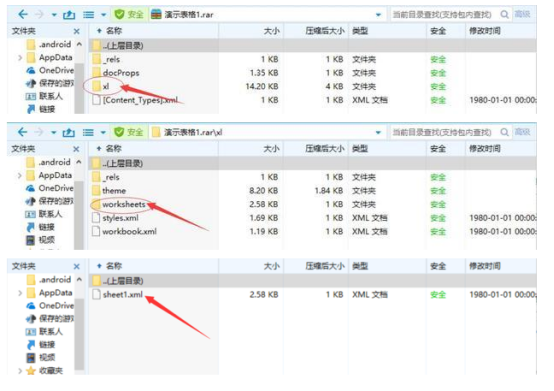
Task: Go forward in the 演示表格1.rar root window
Action: (39, 14)
